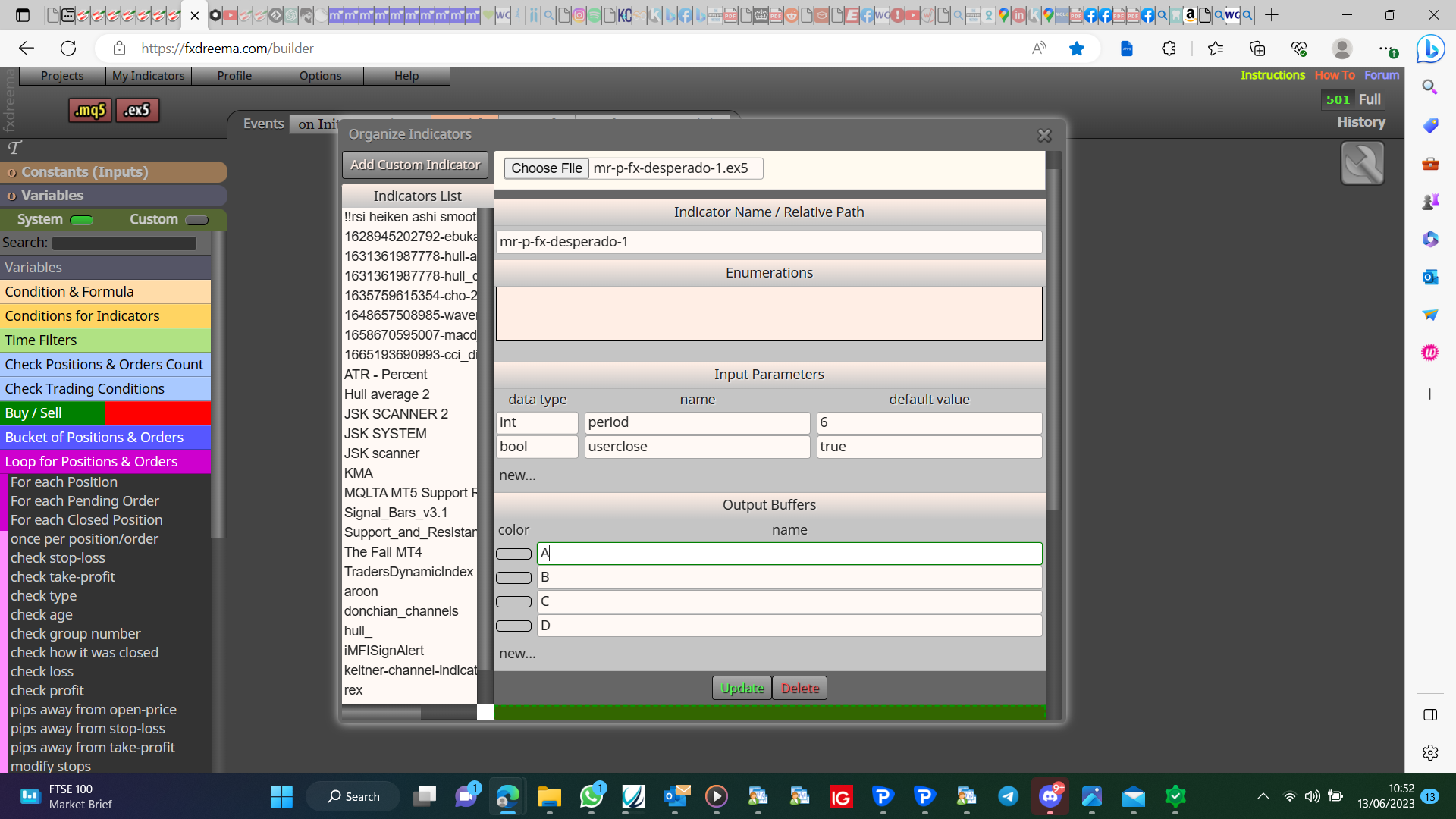This screenshot has height=819, width=1456.
Task: Click new... under Input Parameters
Action: click(x=517, y=475)
